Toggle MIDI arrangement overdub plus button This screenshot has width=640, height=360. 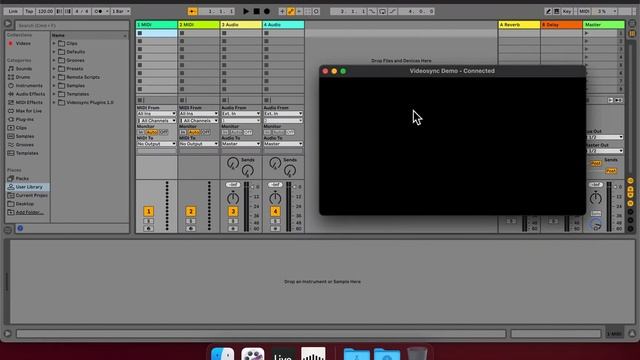(282, 11)
